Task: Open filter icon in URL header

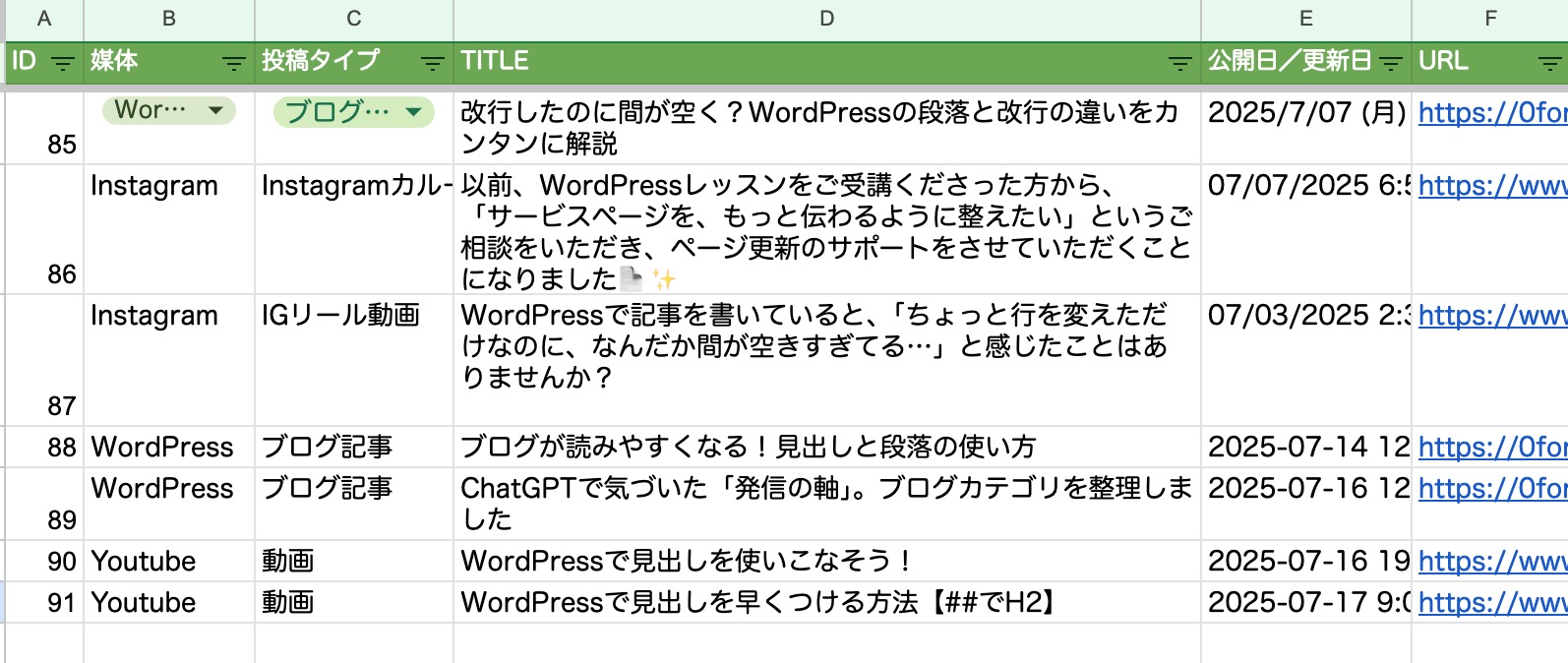Action: tap(1549, 64)
